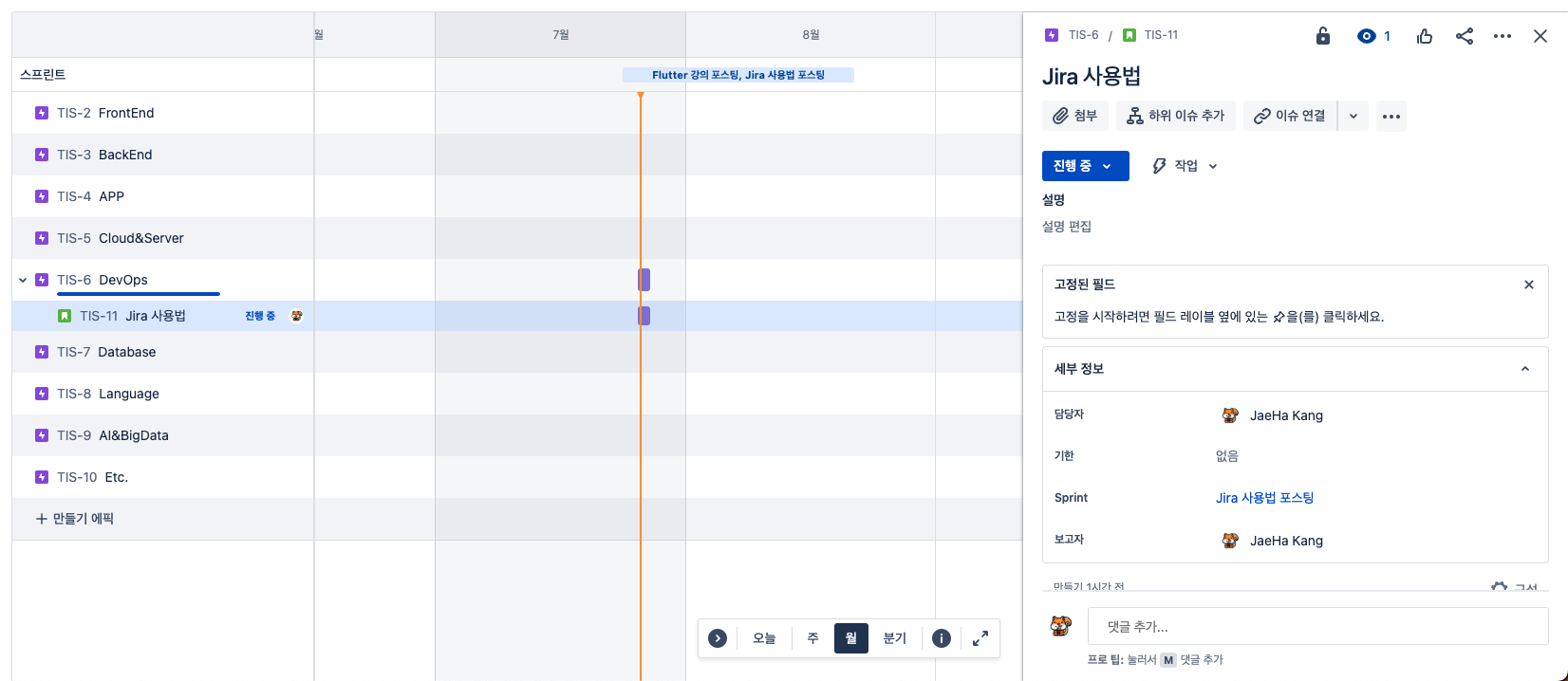
Task: Select the TIS-4 APP epic row
Action: click(163, 196)
